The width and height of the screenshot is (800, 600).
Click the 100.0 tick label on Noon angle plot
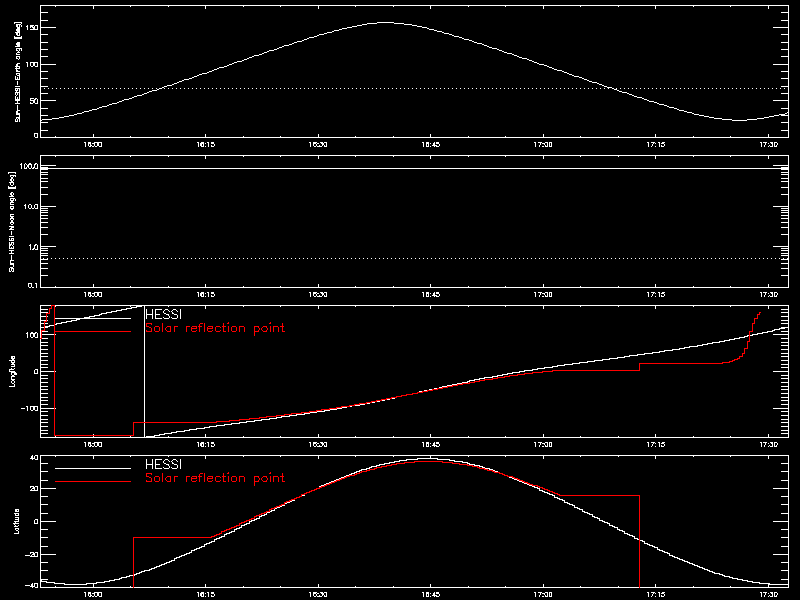point(29,166)
